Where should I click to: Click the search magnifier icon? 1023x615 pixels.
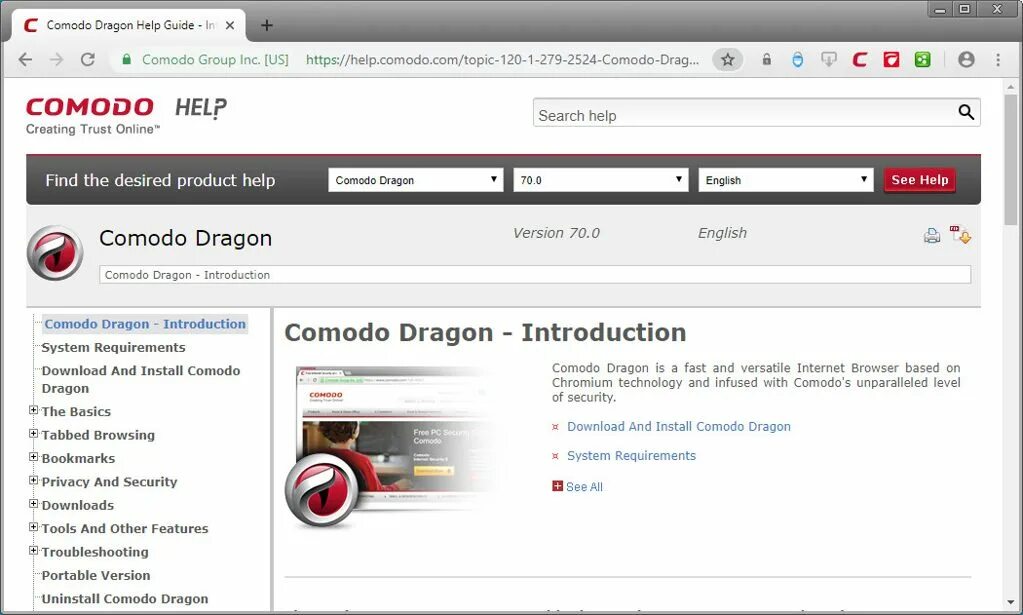coord(966,112)
